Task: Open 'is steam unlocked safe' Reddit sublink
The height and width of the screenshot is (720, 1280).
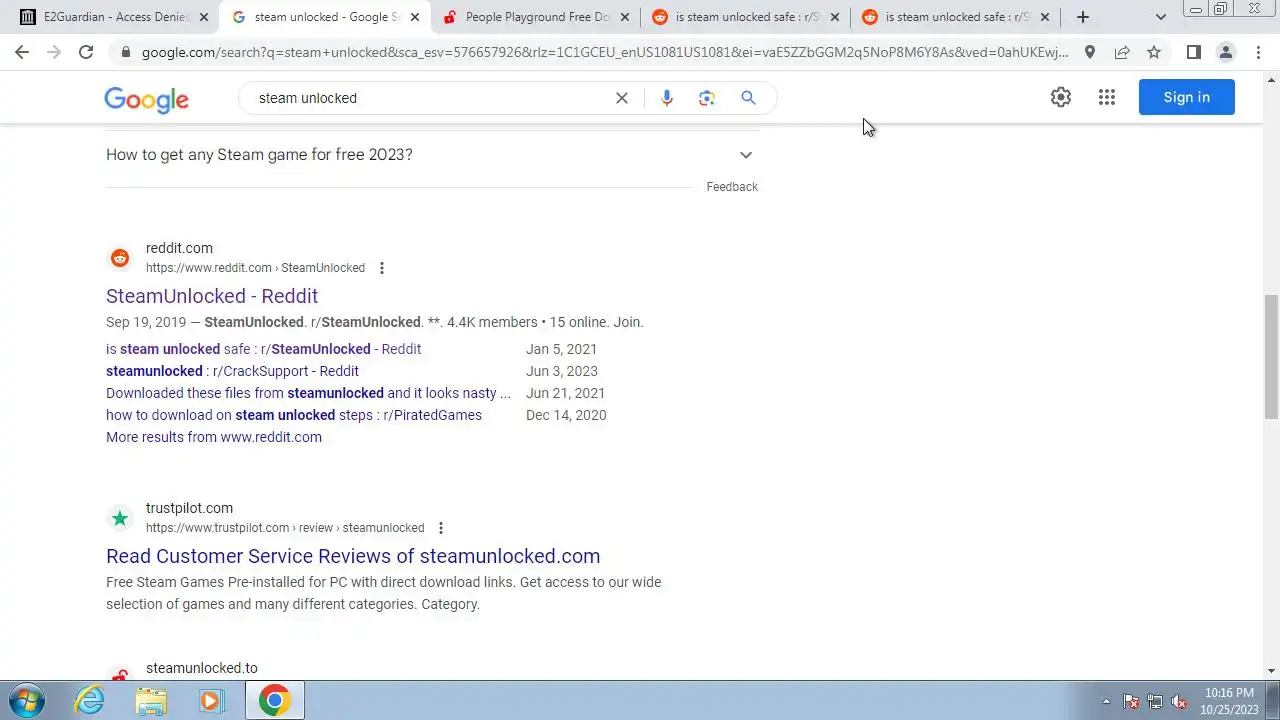Action: click(x=264, y=349)
